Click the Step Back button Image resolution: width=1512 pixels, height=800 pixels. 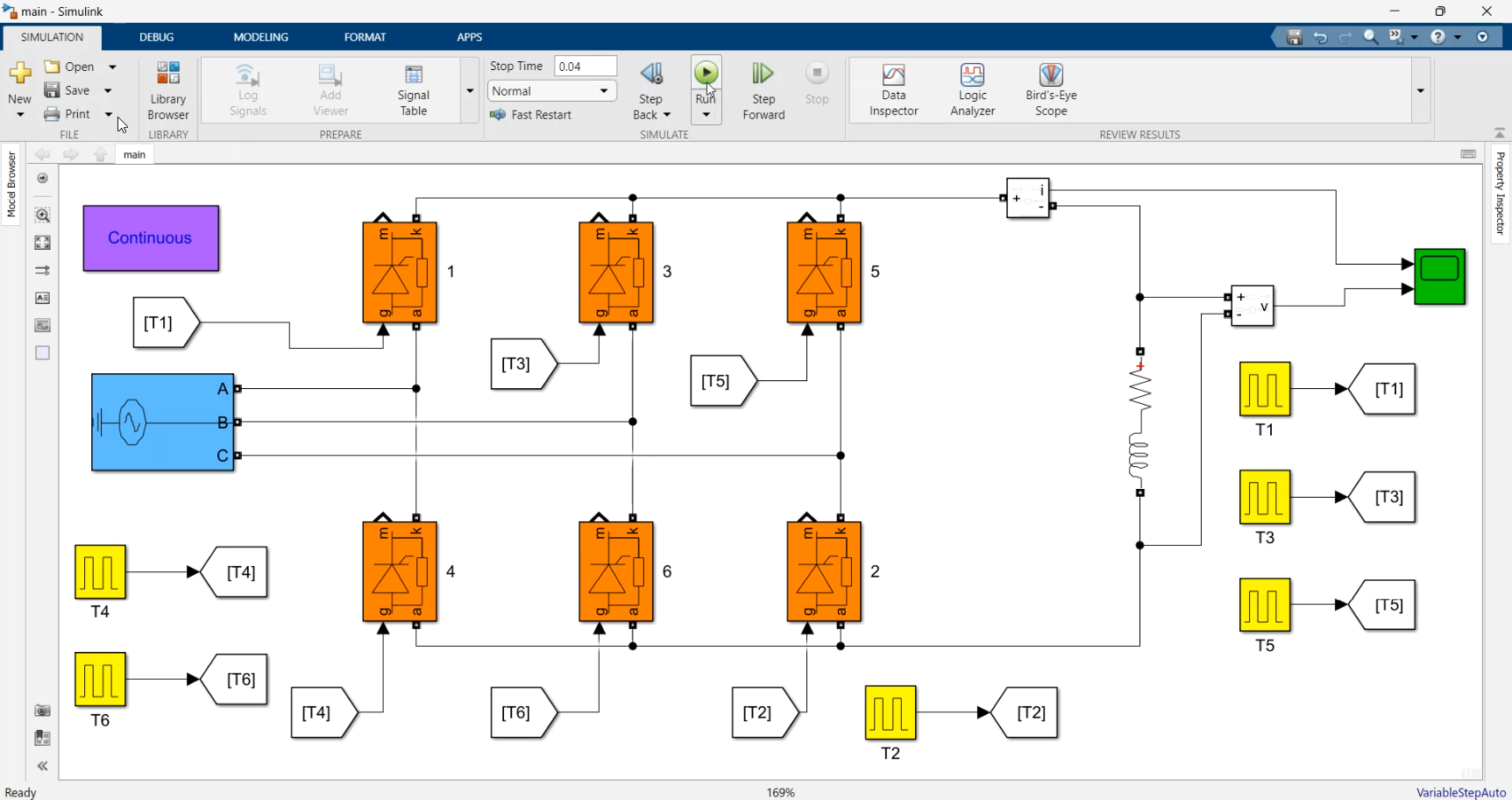click(x=651, y=91)
